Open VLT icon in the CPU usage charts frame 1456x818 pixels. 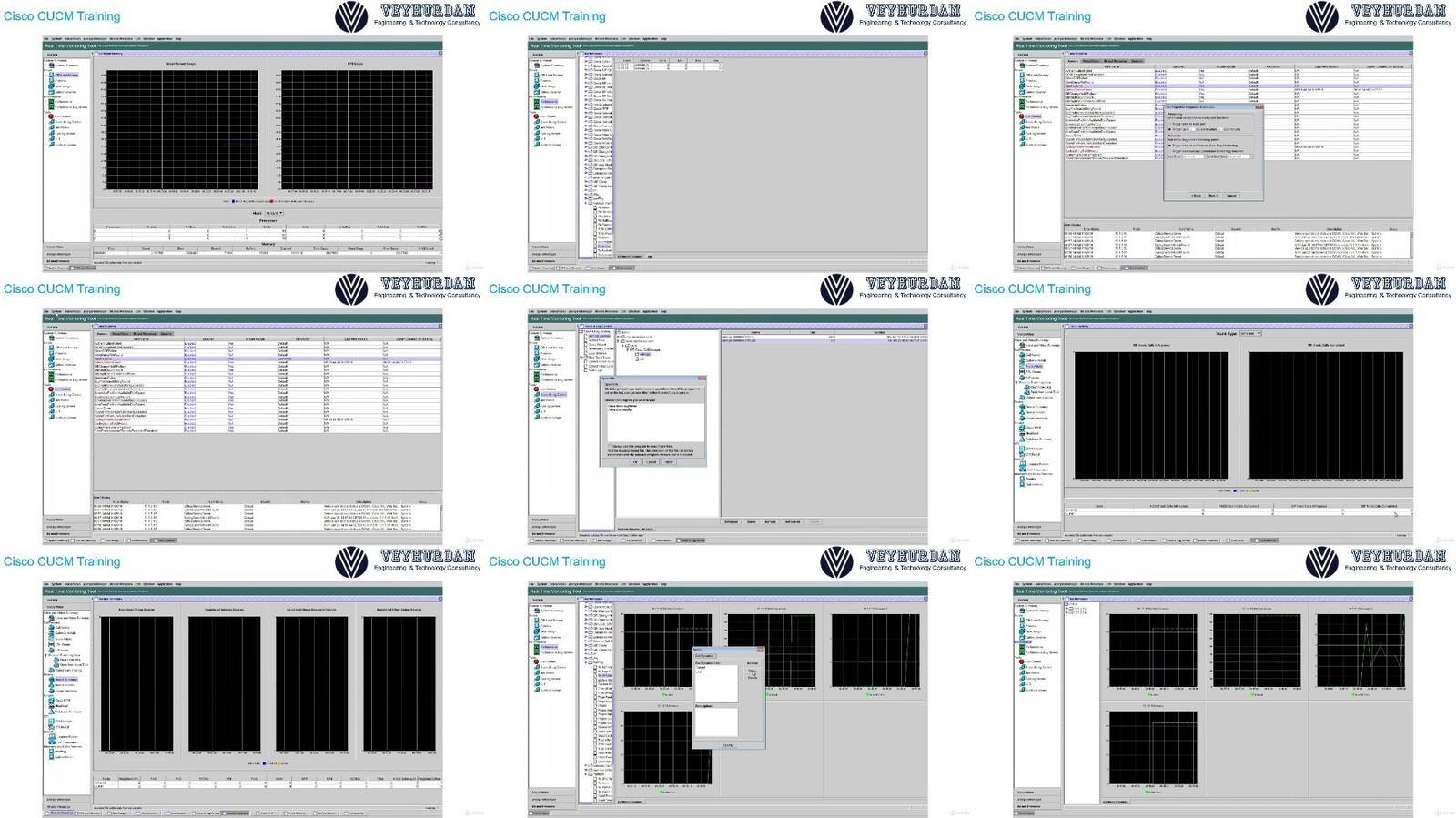point(52,139)
